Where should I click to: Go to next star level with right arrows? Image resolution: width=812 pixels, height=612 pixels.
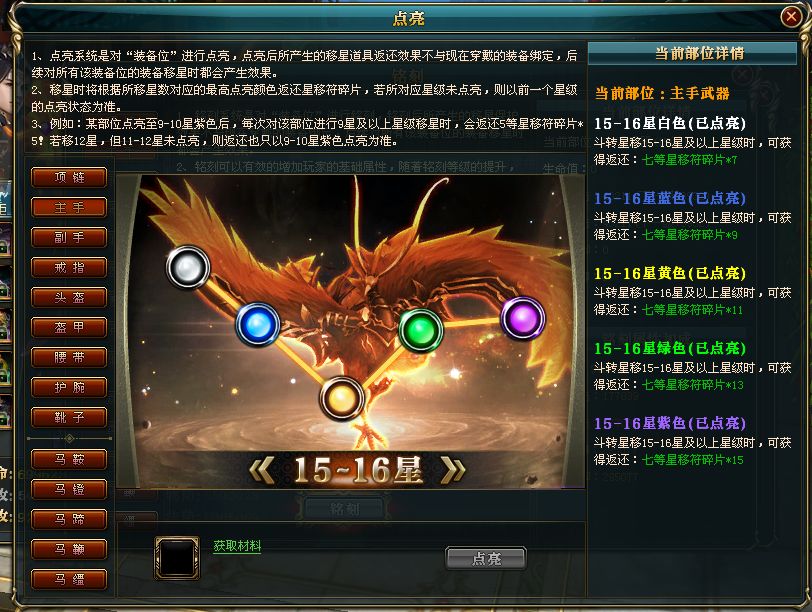click(453, 470)
